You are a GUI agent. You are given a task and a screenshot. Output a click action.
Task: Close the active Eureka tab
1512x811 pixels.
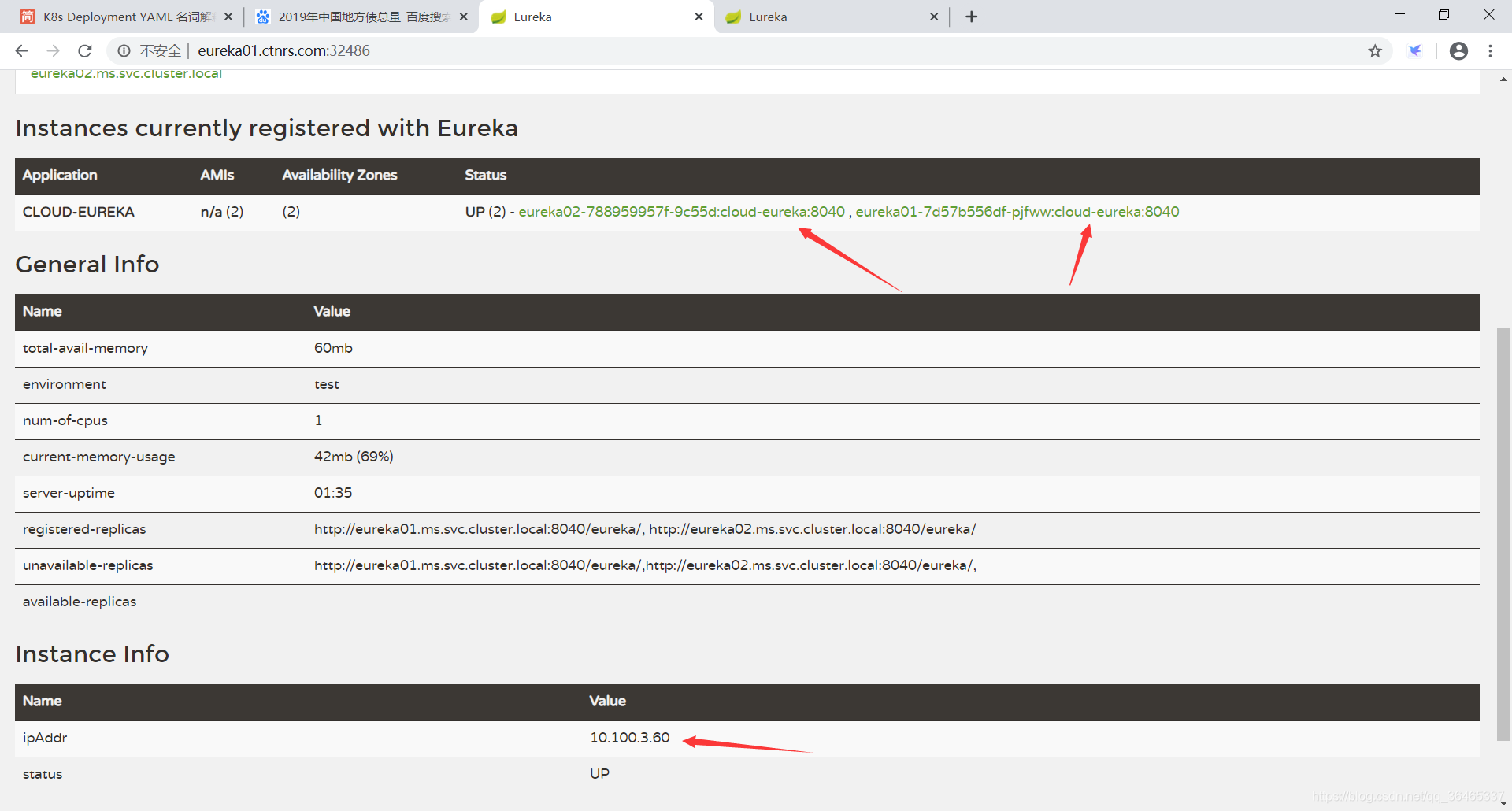(699, 17)
